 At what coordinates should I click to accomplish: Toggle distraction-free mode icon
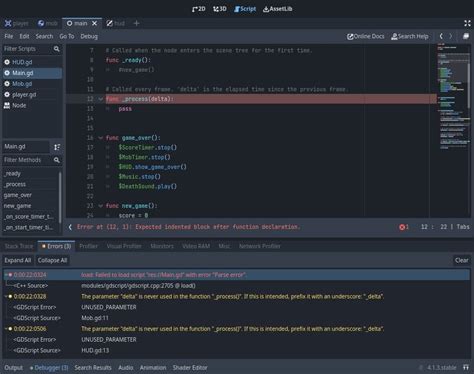point(467,23)
